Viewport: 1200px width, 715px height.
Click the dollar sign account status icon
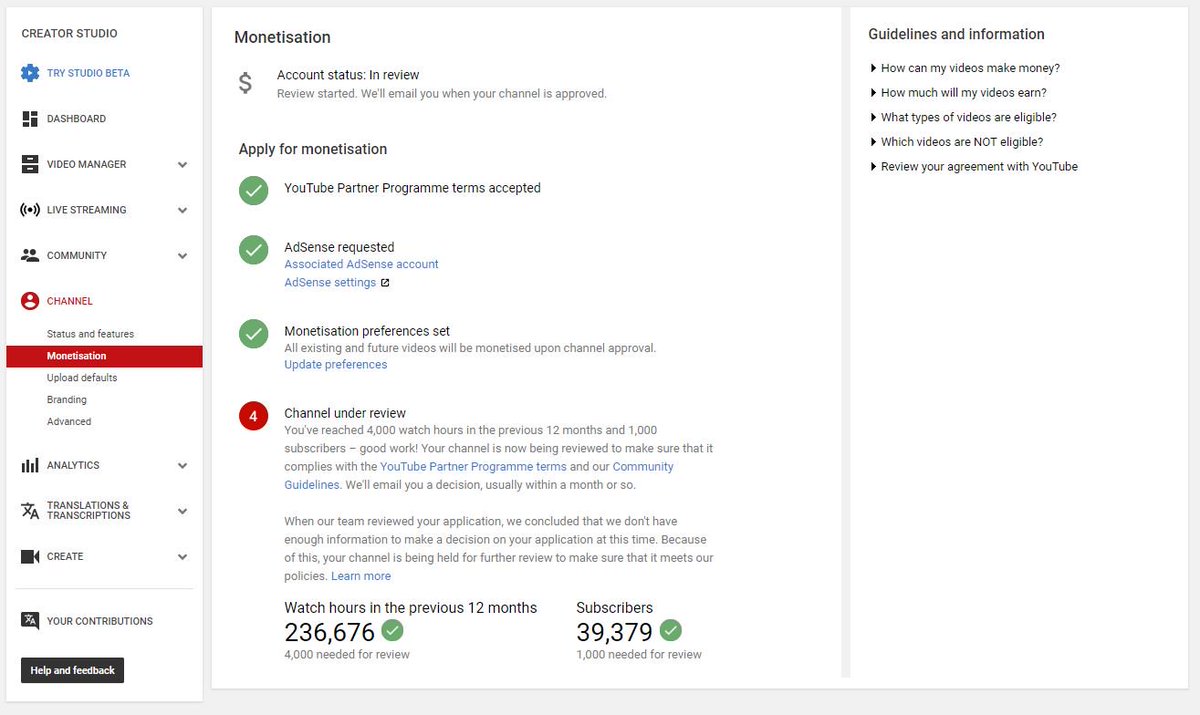point(245,83)
